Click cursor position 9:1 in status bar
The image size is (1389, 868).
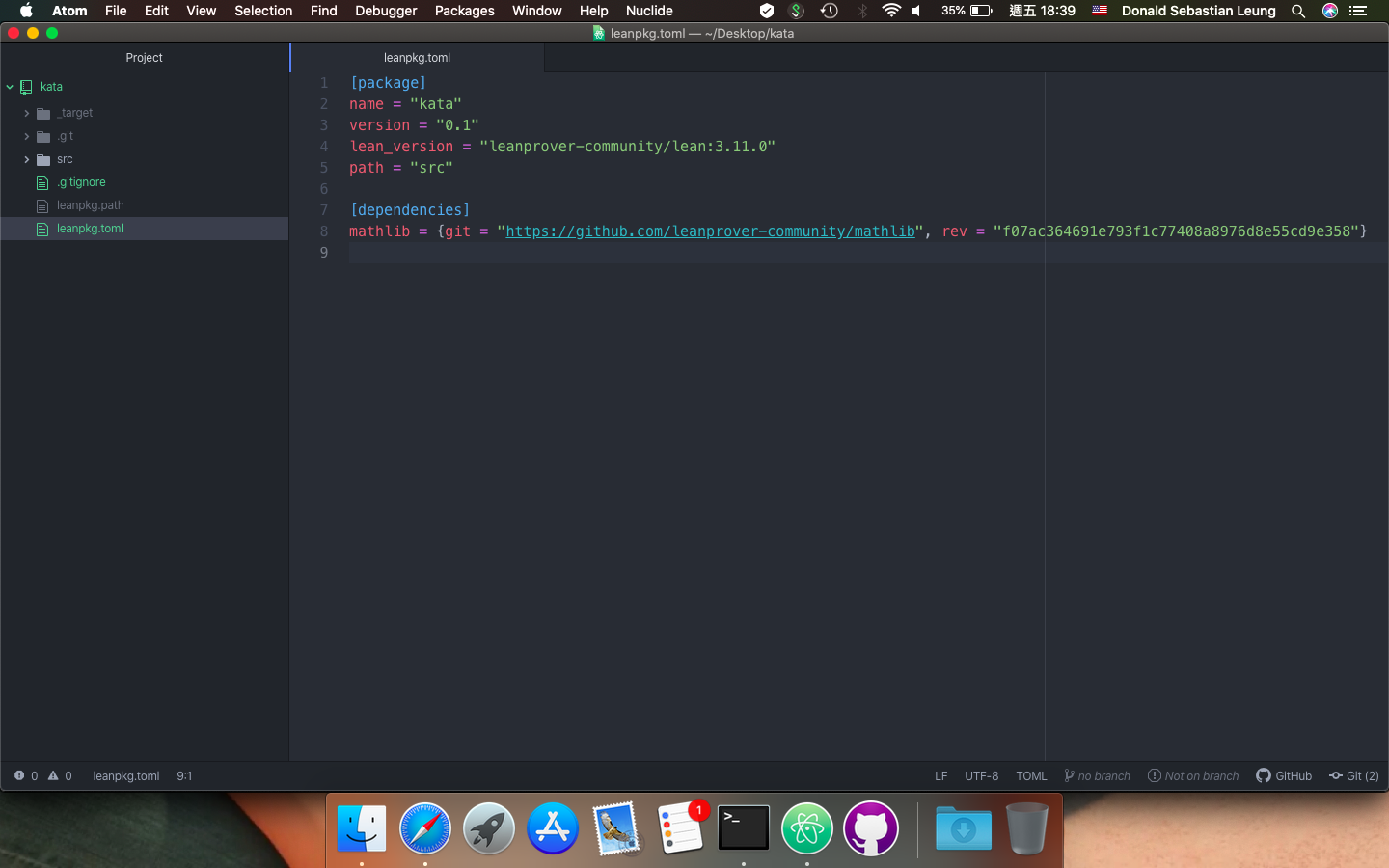pos(184,775)
